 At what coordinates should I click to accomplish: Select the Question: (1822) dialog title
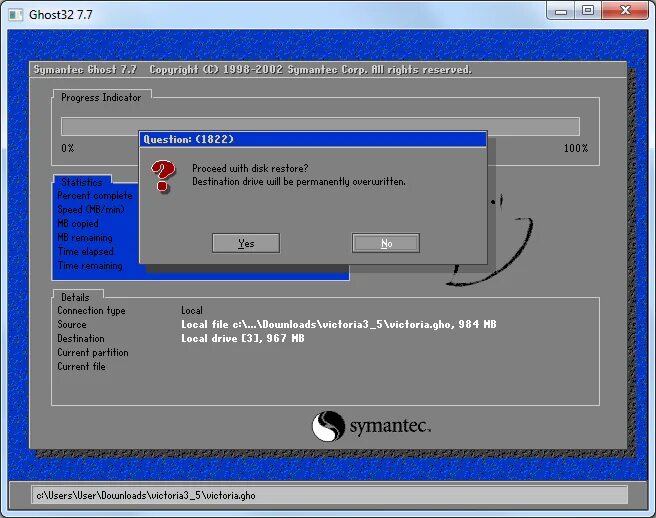tap(188, 139)
